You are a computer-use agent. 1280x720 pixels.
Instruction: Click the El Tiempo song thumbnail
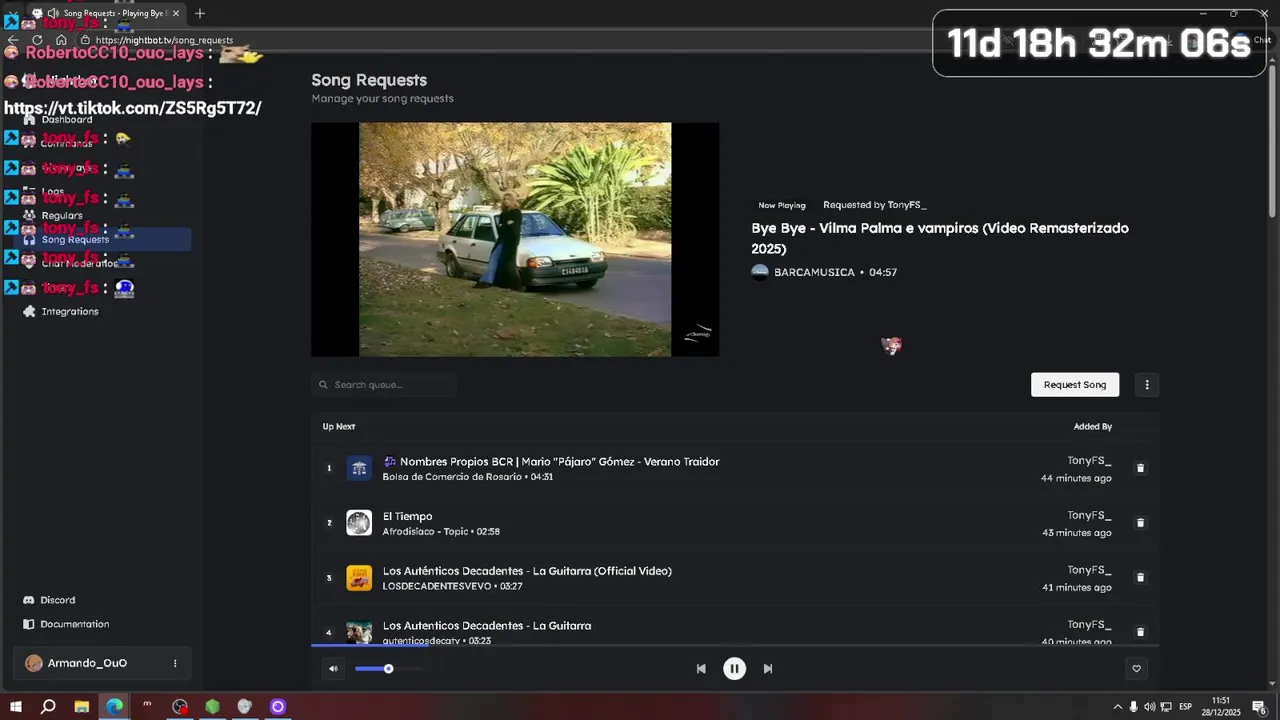359,523
